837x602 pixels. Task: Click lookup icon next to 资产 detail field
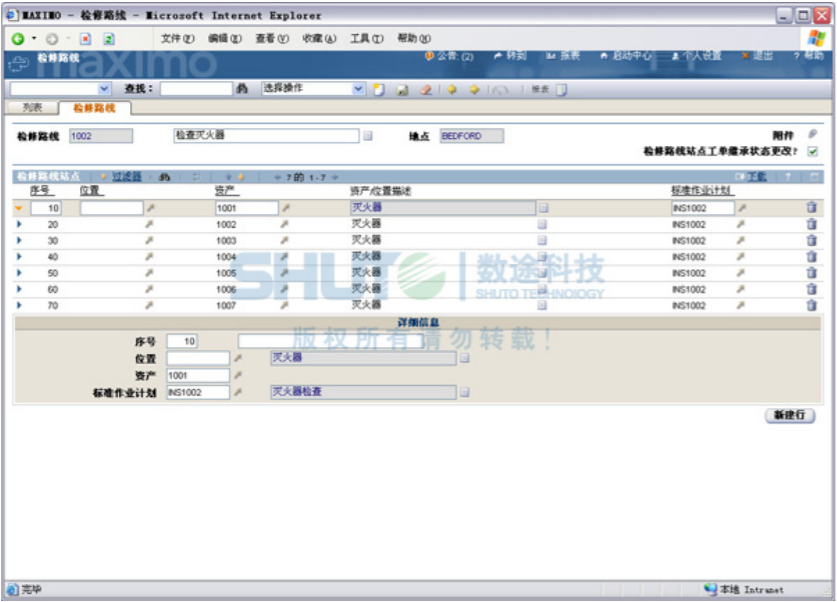[238, 375]
